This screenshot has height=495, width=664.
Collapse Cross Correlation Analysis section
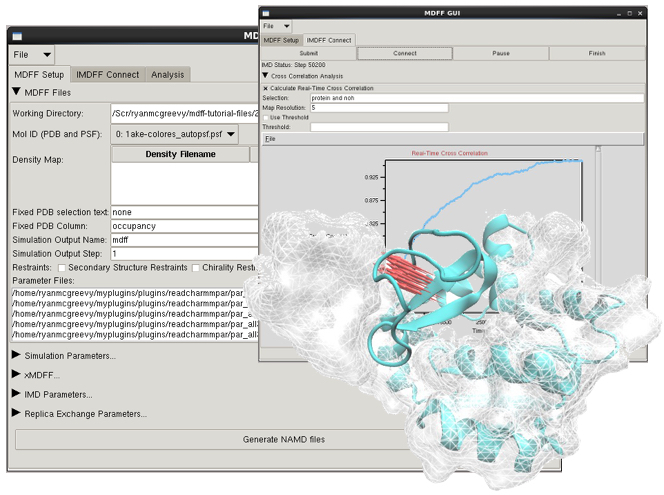(x=266, y=75)
